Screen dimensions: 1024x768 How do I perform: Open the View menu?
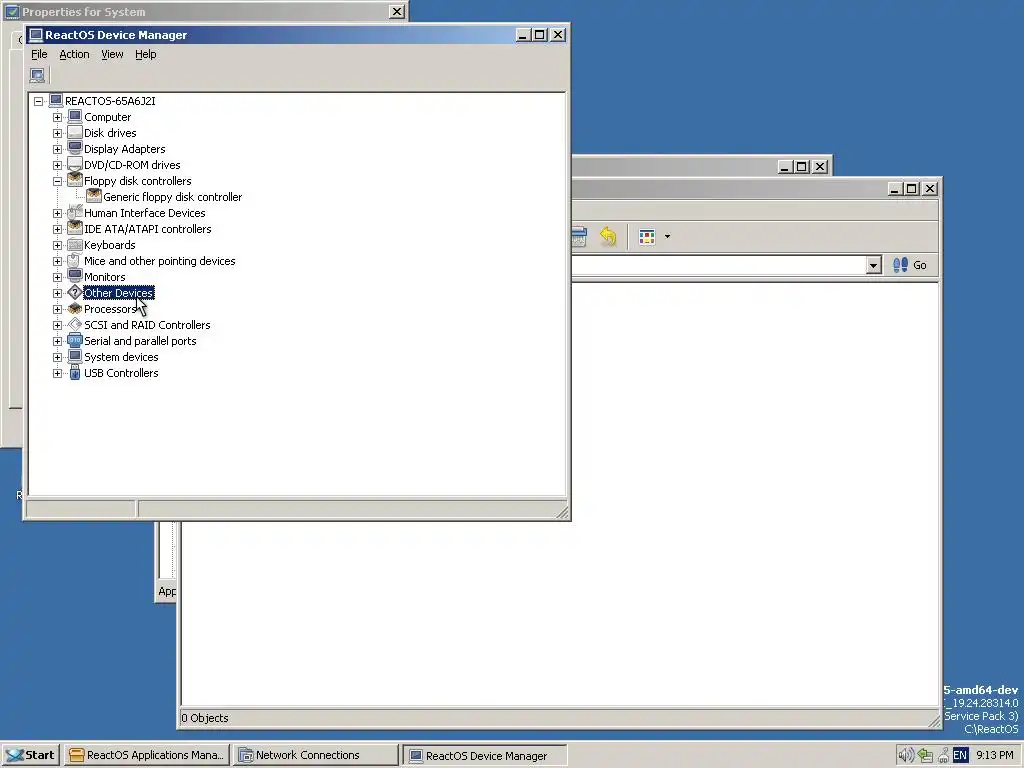point(112,54)
